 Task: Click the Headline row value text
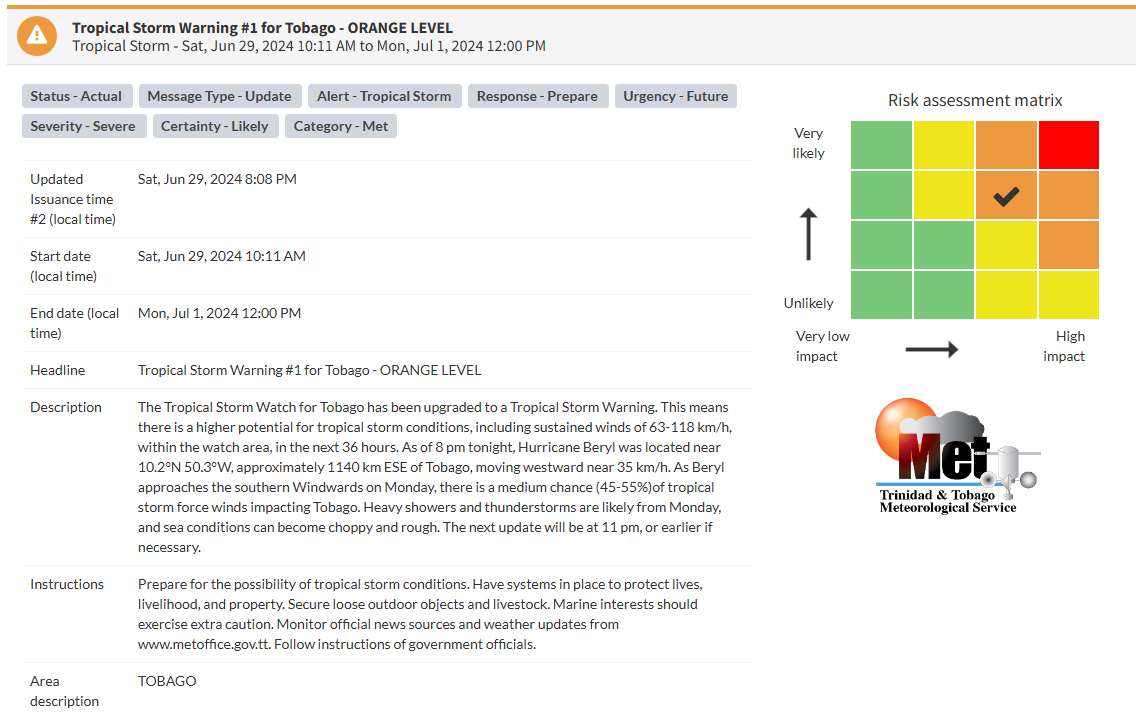point(309,370)
